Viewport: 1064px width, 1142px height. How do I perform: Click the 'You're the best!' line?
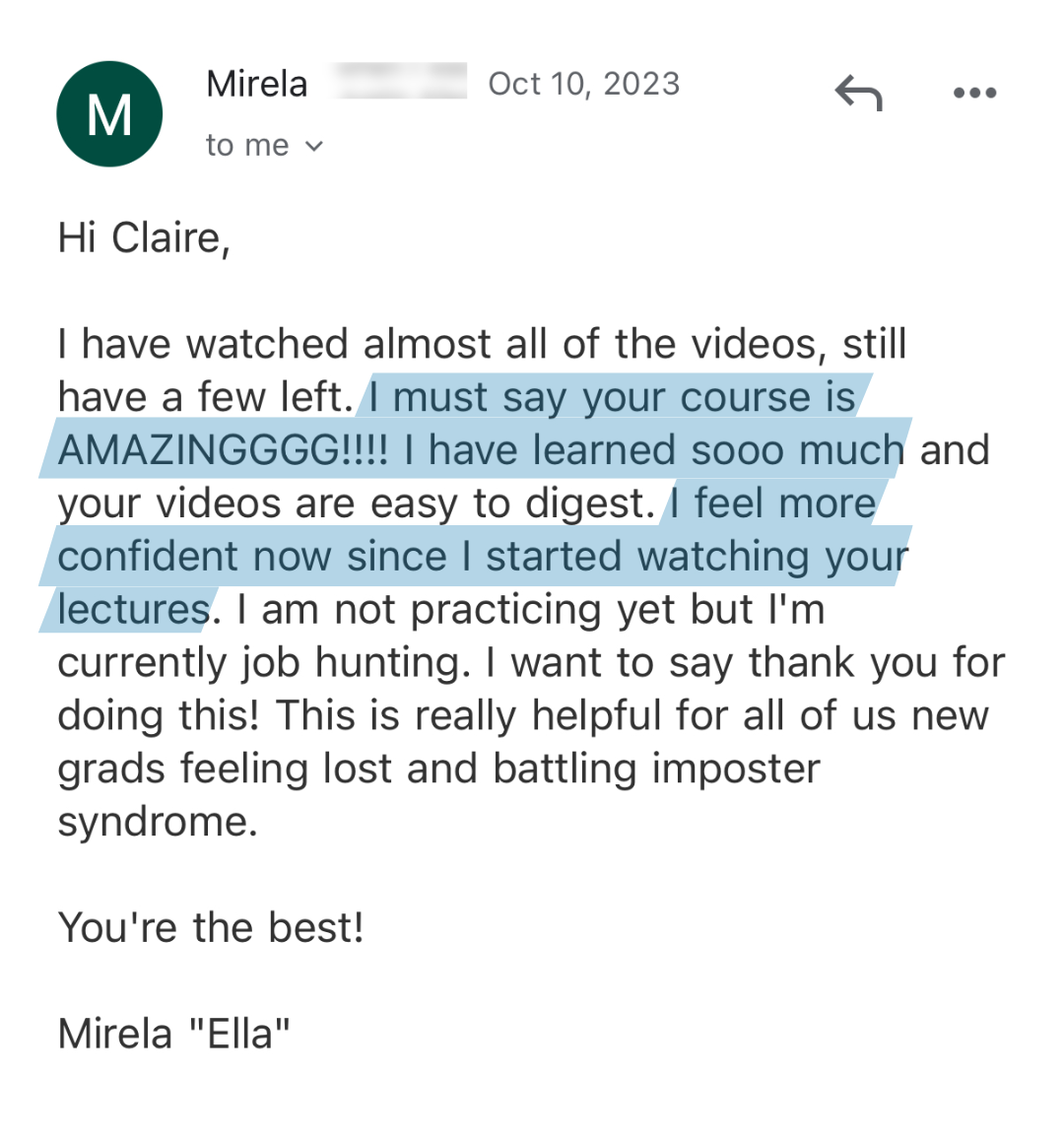pyautogui.click(x=210, y=926)
